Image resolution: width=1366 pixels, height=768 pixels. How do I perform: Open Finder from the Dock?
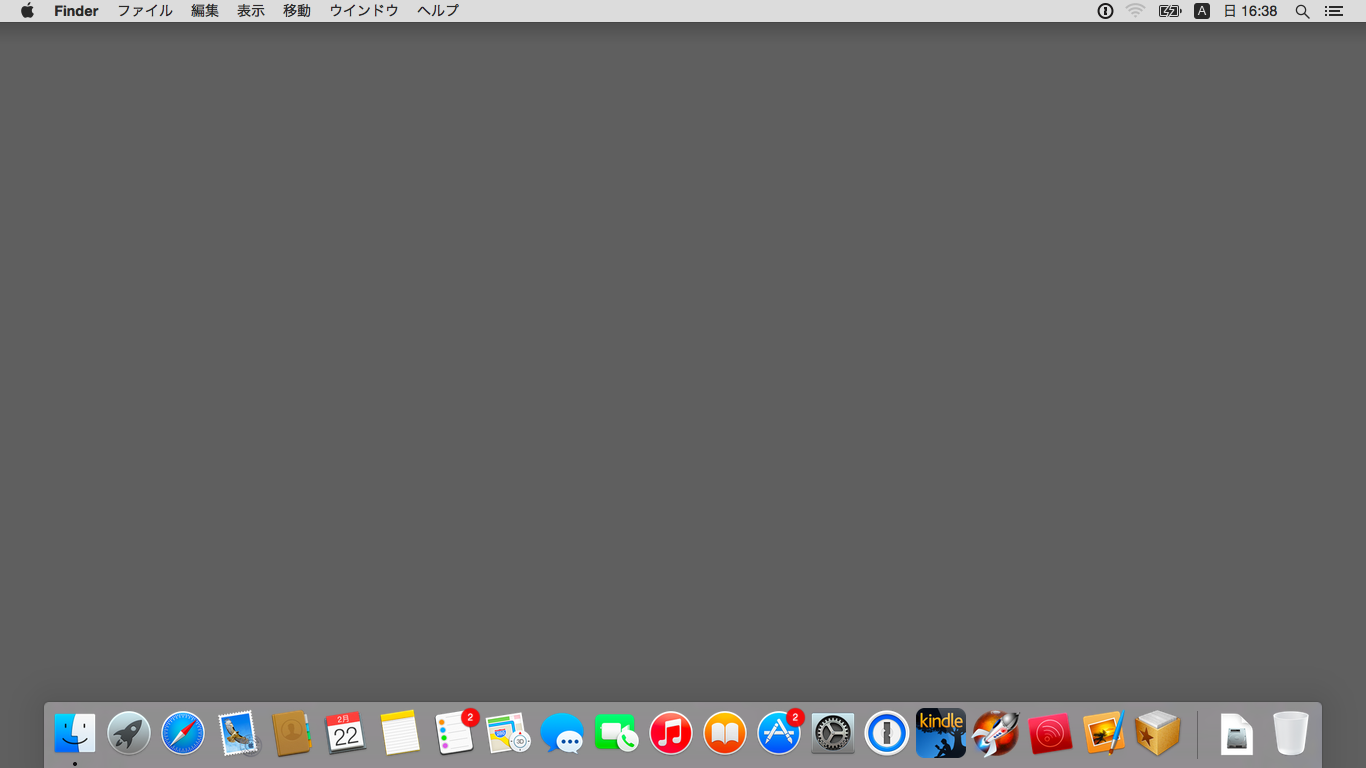(x=75, y=733)
